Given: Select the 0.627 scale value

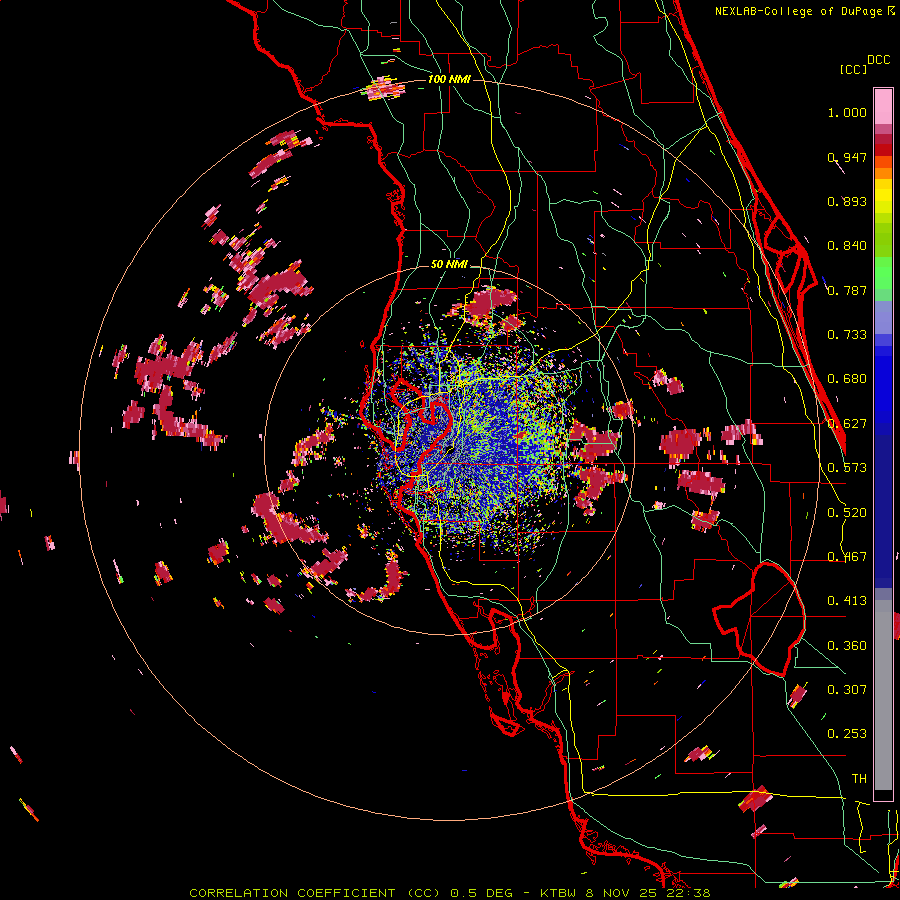Looking at the screenshot, I should [x=847, y=424].
